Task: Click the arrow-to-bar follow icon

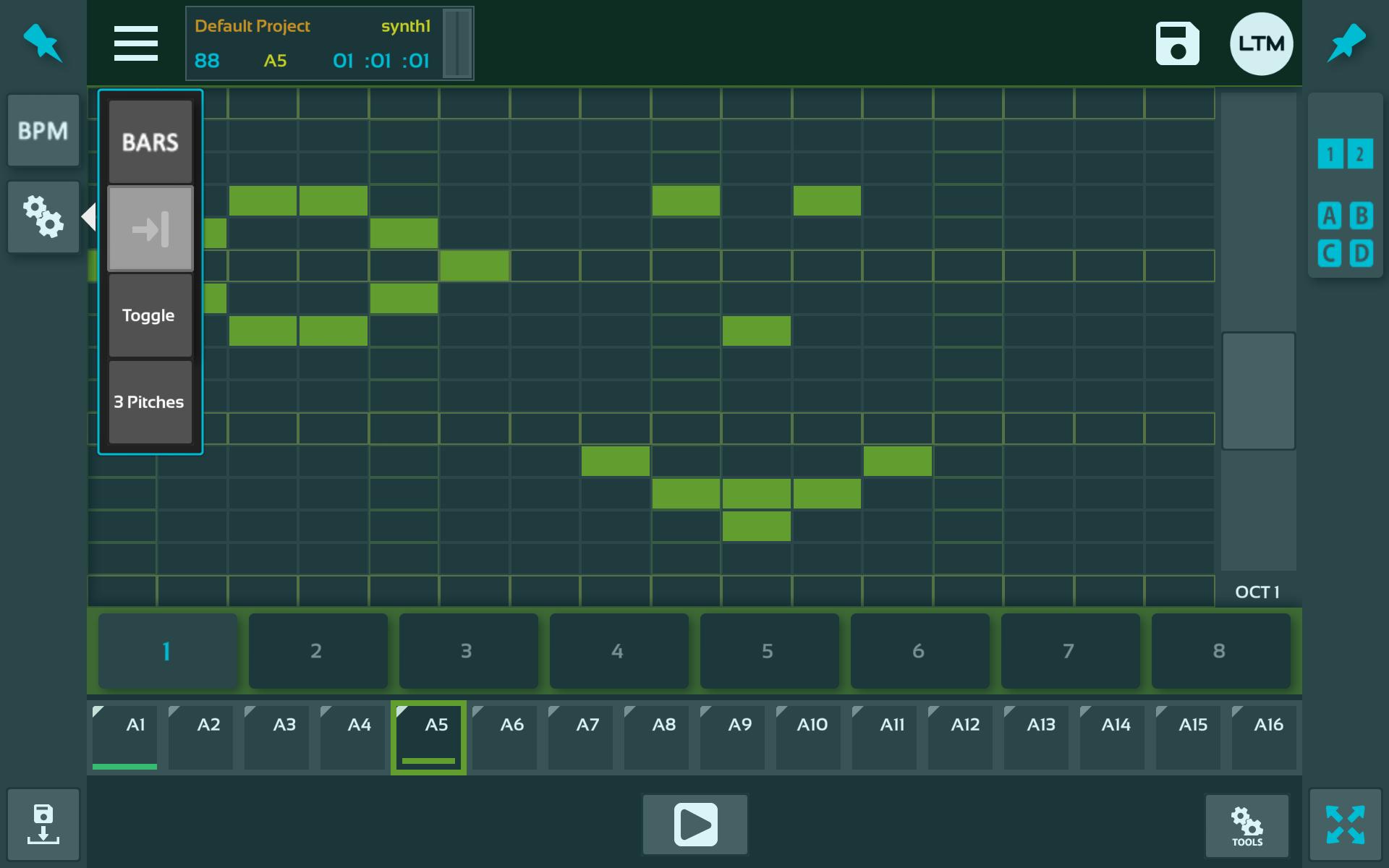Action: 150,229
